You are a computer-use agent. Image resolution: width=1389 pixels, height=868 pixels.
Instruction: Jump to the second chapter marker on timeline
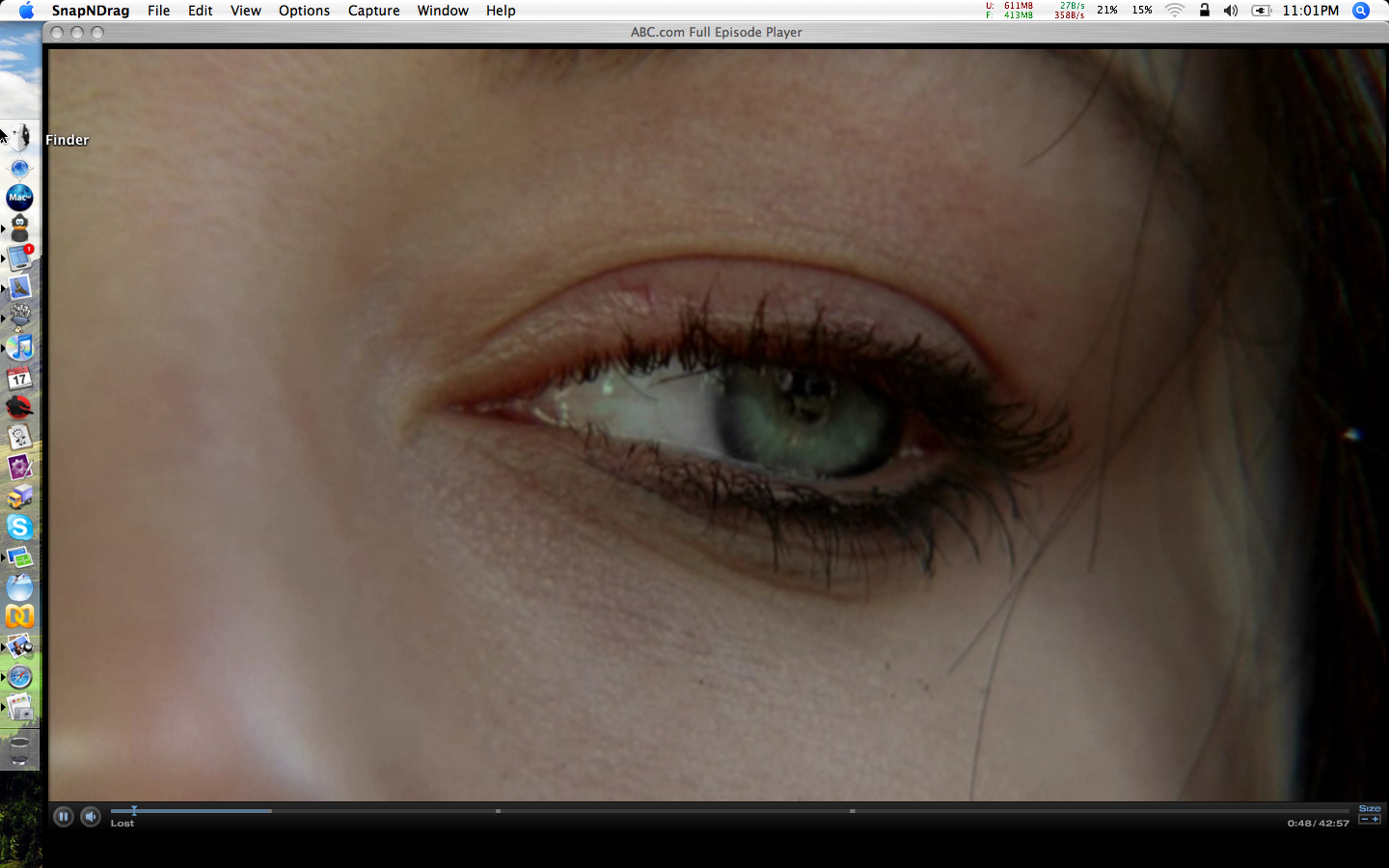498,811
